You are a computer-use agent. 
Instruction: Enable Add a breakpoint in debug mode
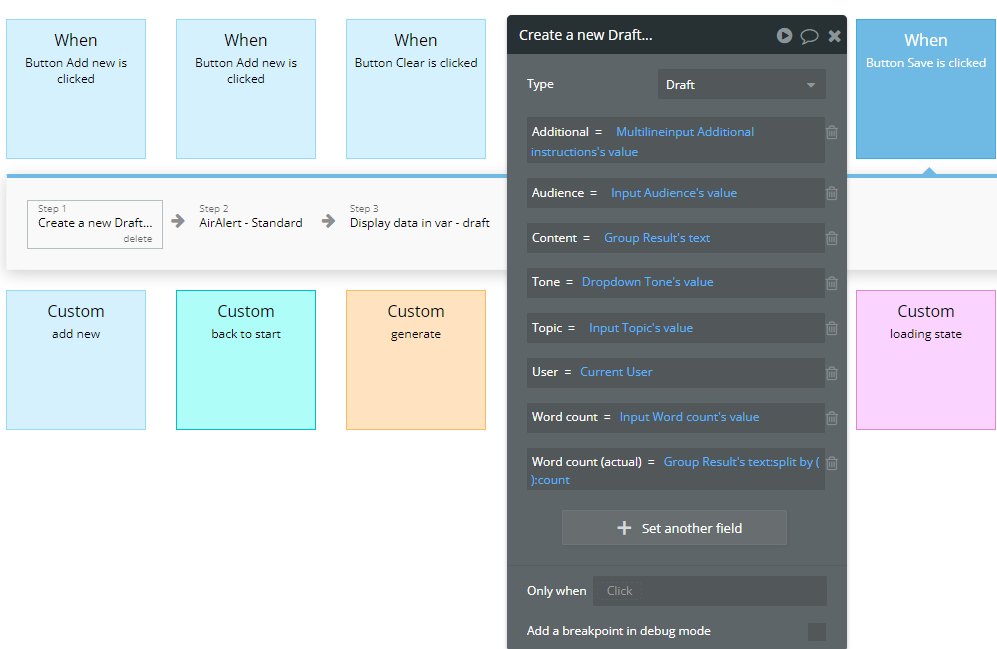(x=817, y=631)
